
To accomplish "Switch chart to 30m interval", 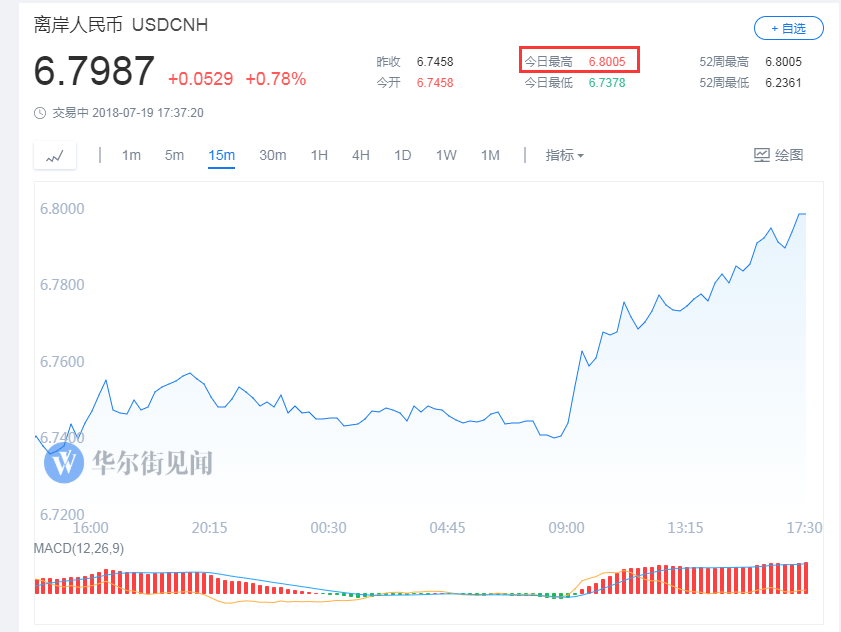I will 272,155.
